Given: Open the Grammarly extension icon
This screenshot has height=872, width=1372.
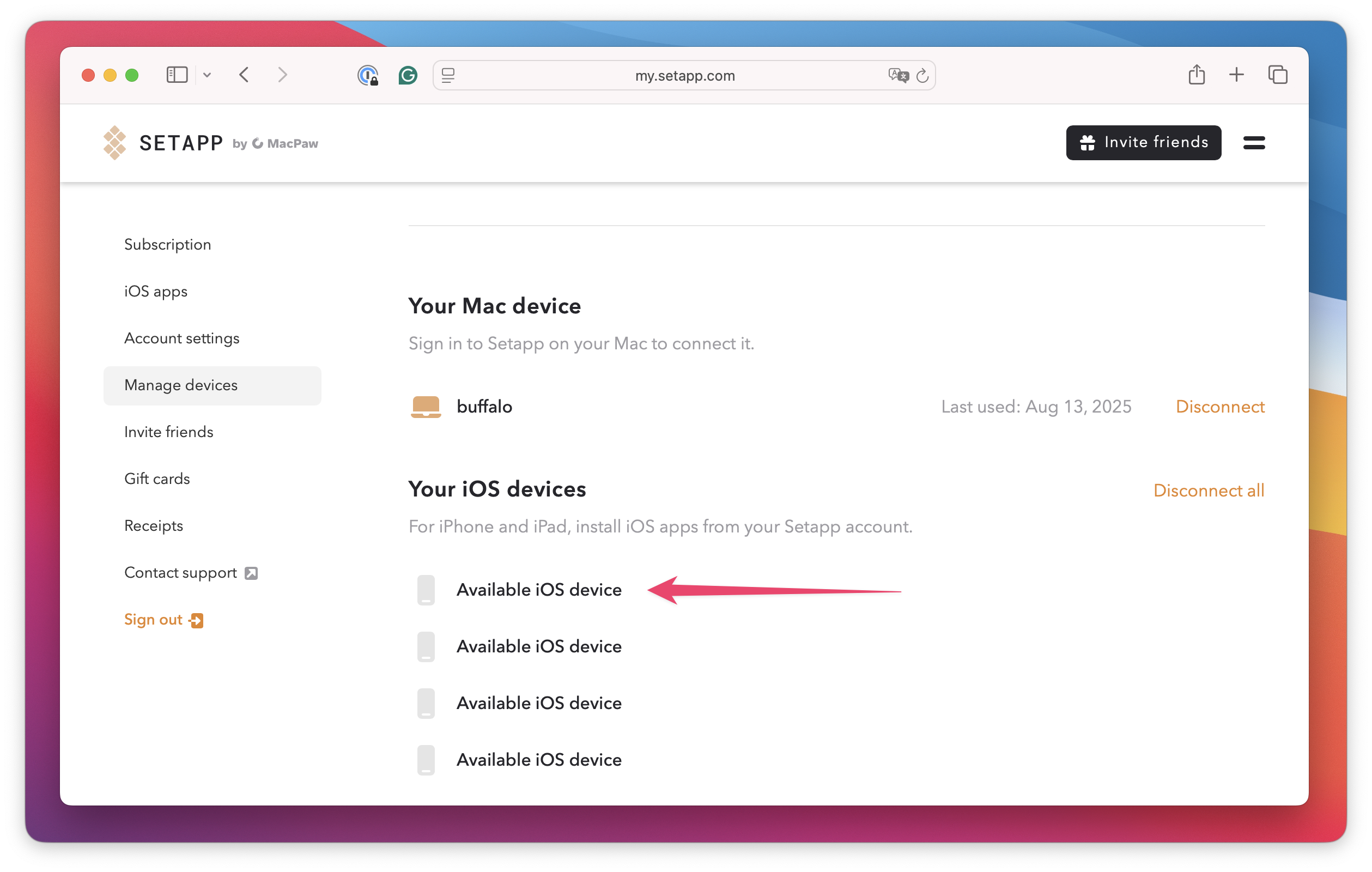Looking at the screenshot, I should (408, 75).
